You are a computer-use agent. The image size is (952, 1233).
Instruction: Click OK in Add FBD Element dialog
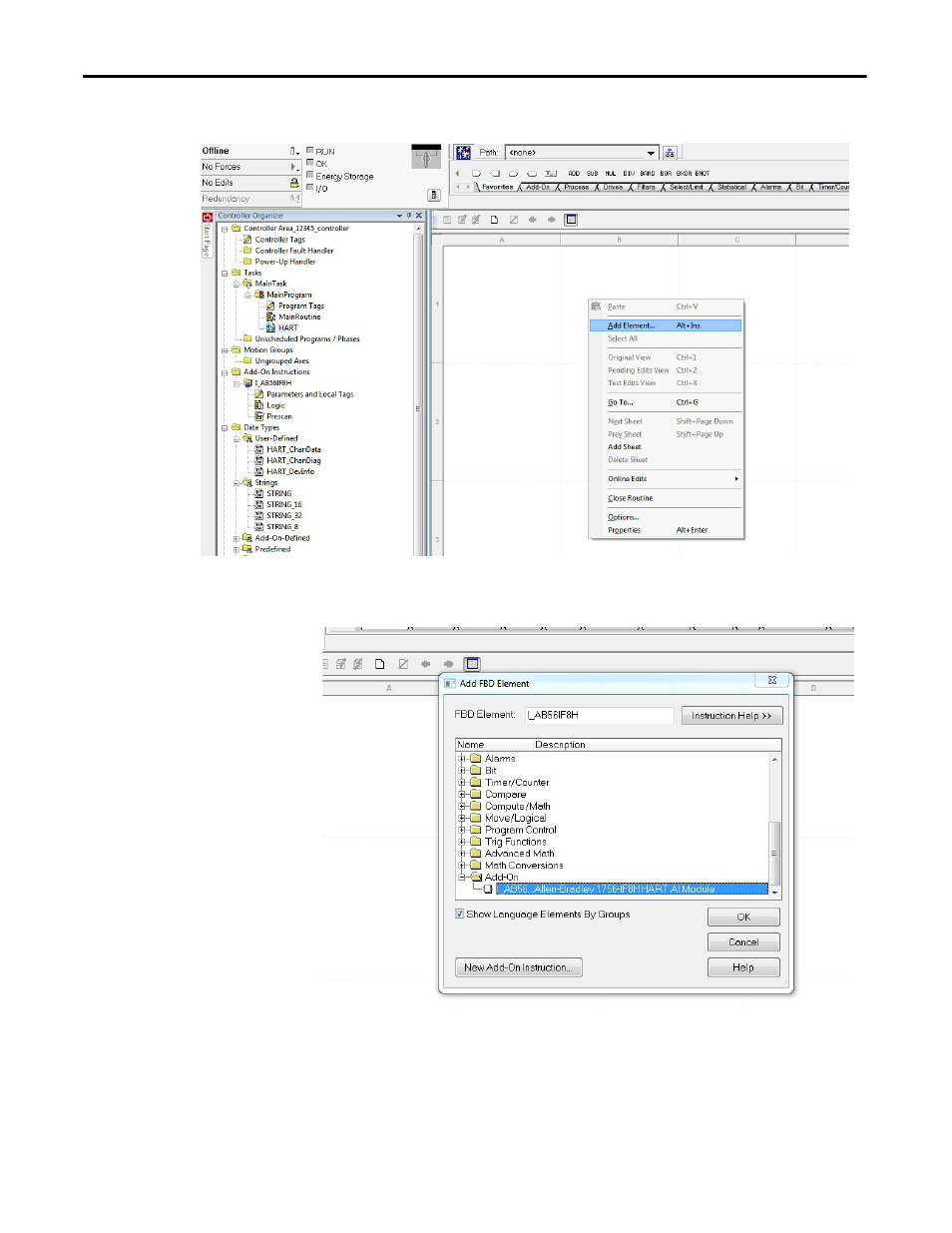pos(743,917)
